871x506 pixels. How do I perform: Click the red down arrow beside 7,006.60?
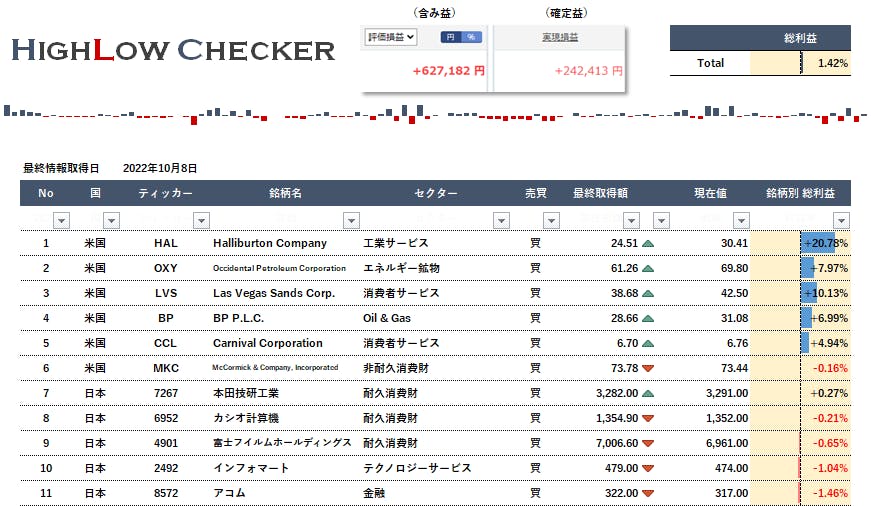(x=648, y=443)
